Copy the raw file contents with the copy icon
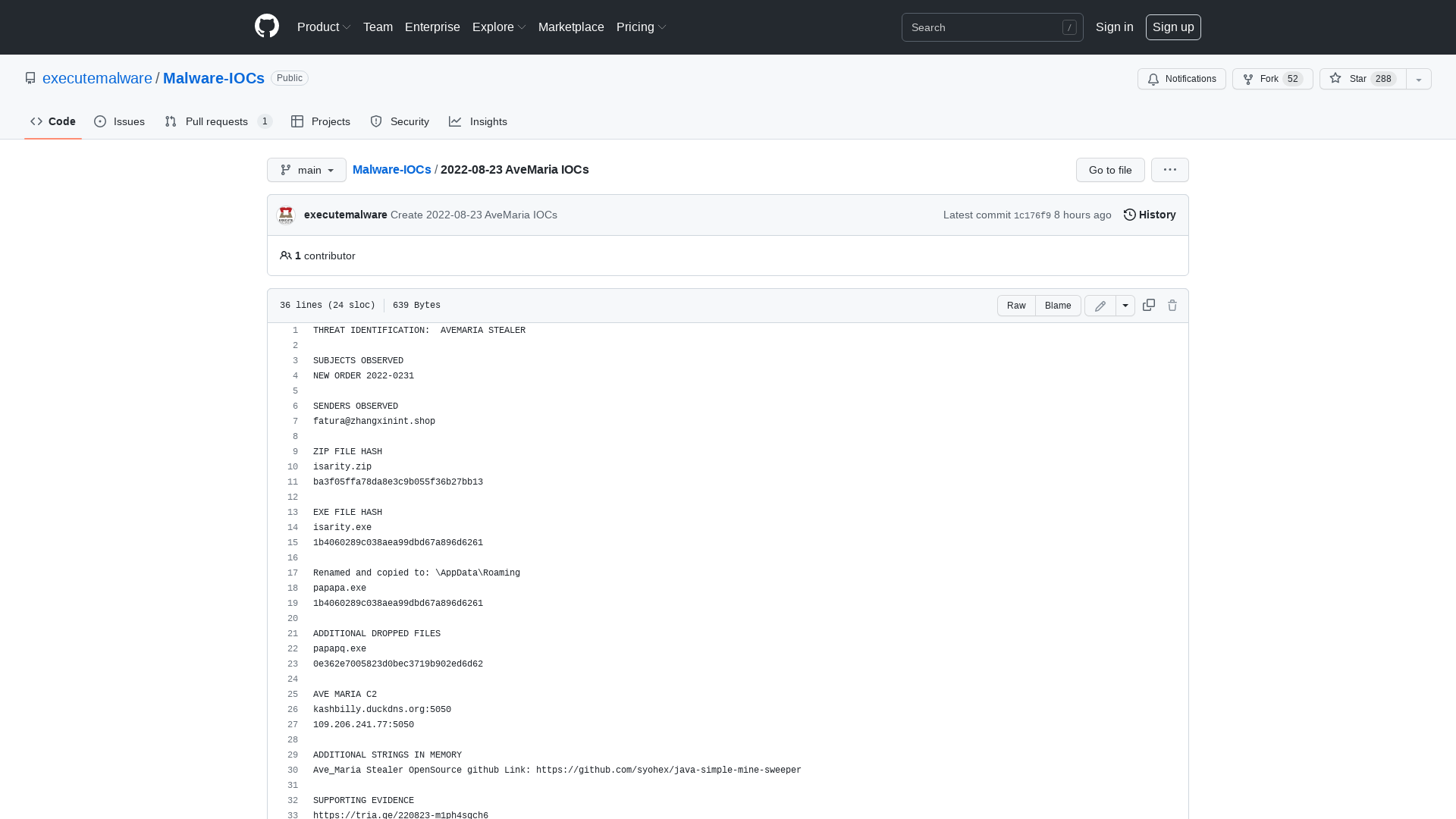The width and height of the screenshot is (1456, 819). click(1147, 305)
